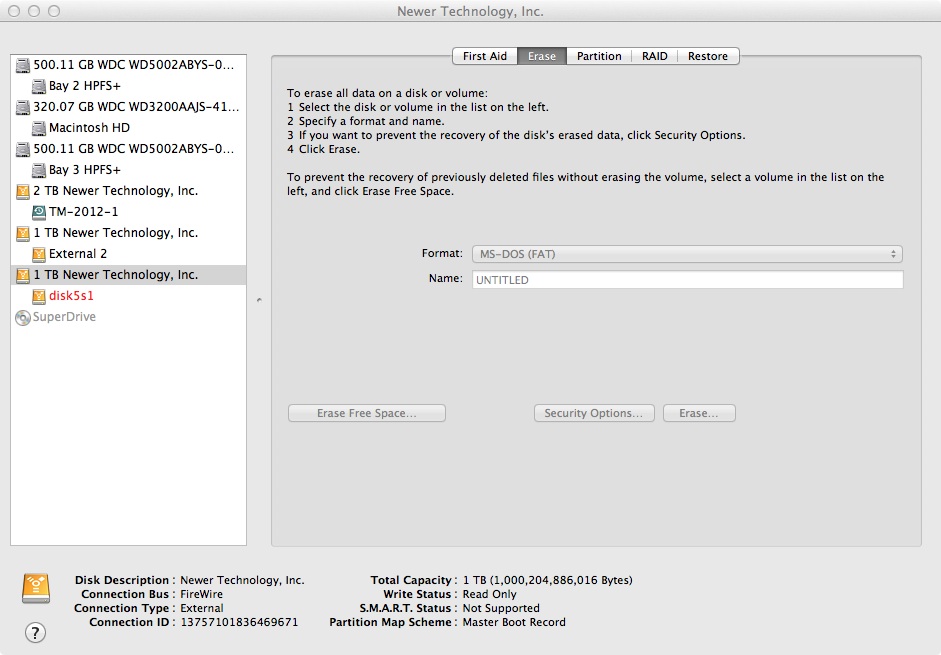Click the Name field containing UNTITLED
Viewport: 941px width, 655px height.
(x=687, y=280)
